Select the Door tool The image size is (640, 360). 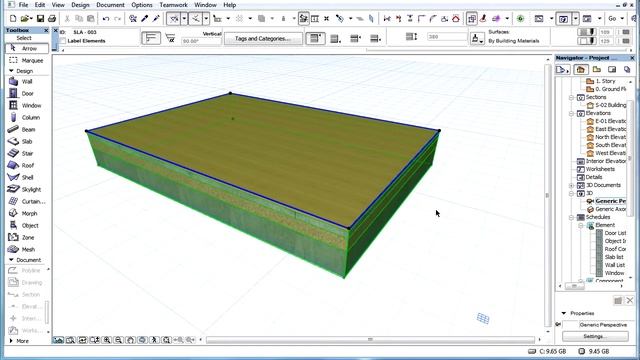pyautogui.click(x=27, y=93)
